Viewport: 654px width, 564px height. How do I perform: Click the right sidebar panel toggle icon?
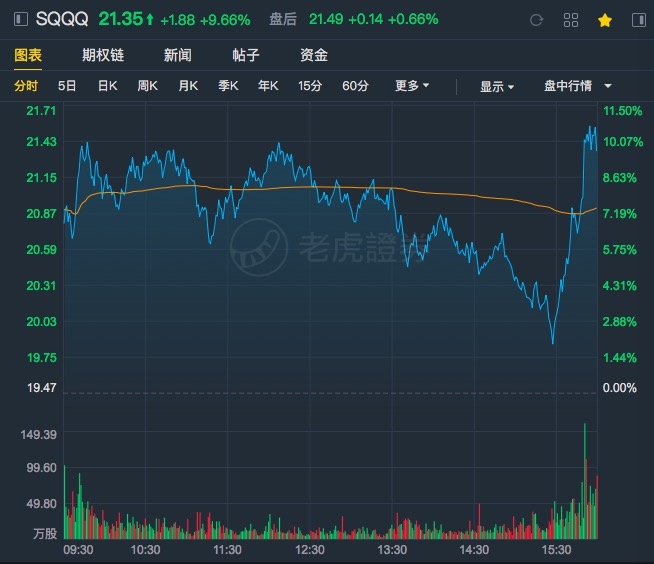pyautogui.click(x=638, y=20)
